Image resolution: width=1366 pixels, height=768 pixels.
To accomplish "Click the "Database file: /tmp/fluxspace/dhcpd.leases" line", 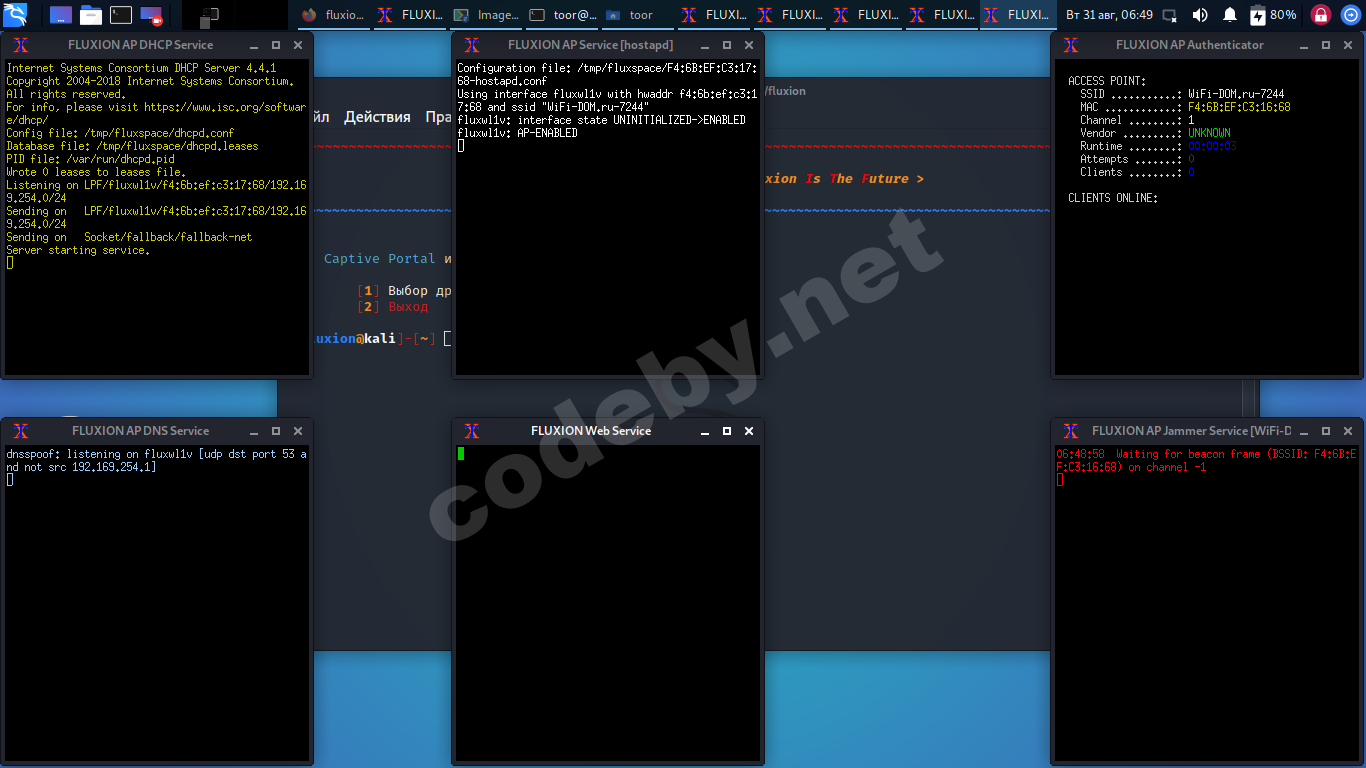I will (132, 146).
